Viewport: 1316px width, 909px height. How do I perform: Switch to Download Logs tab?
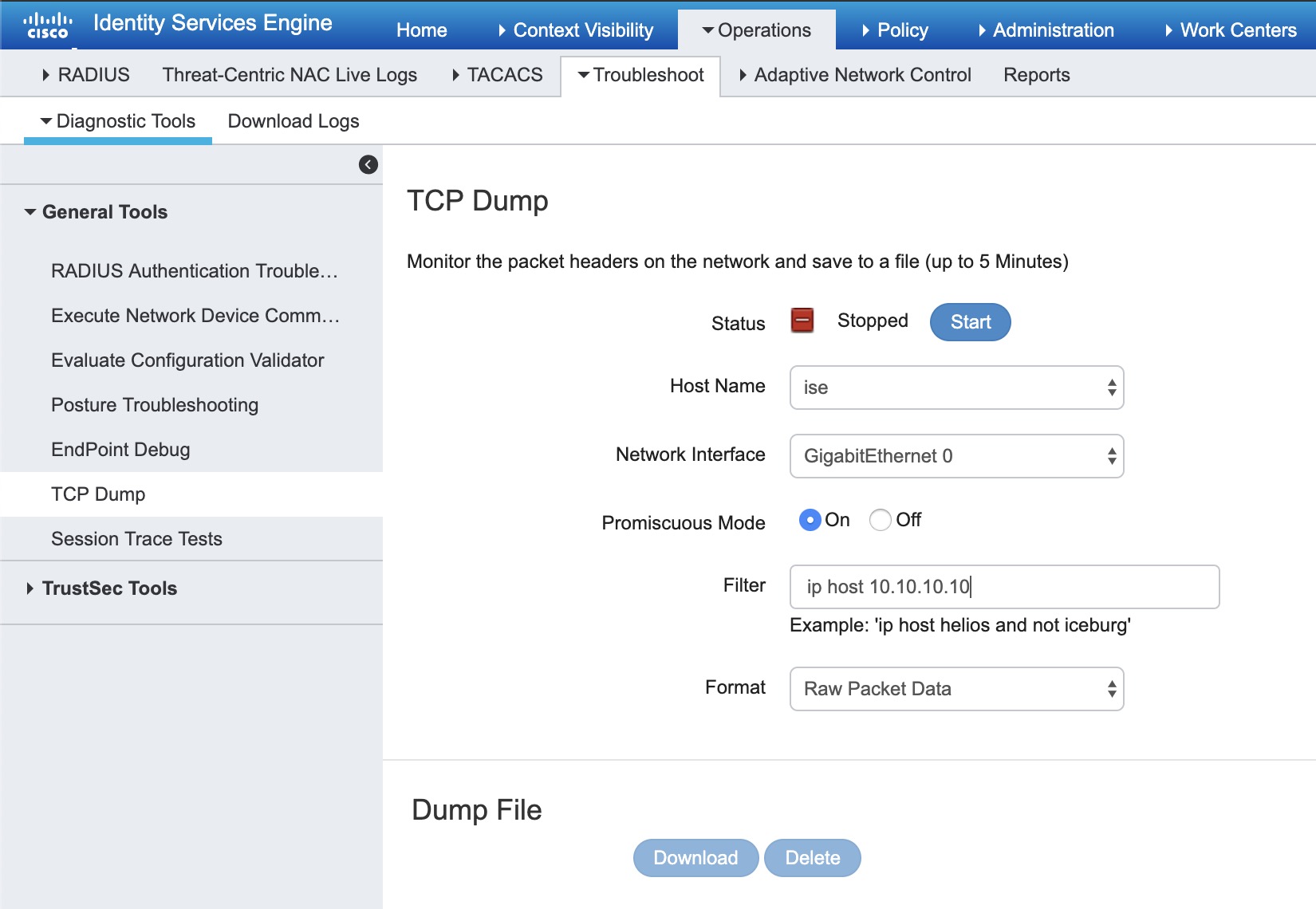point(293,121)
